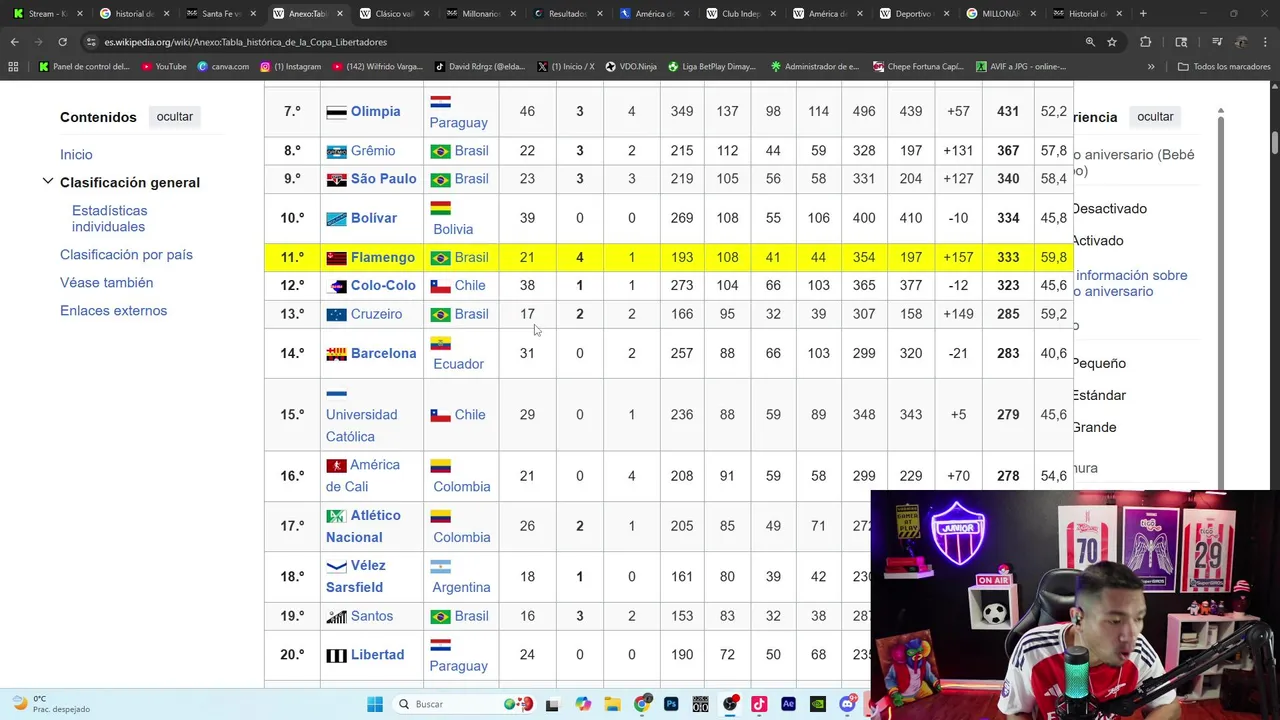
Task: Open NVIDIA app from the taskbar
Action: click(x=818, y=704)
